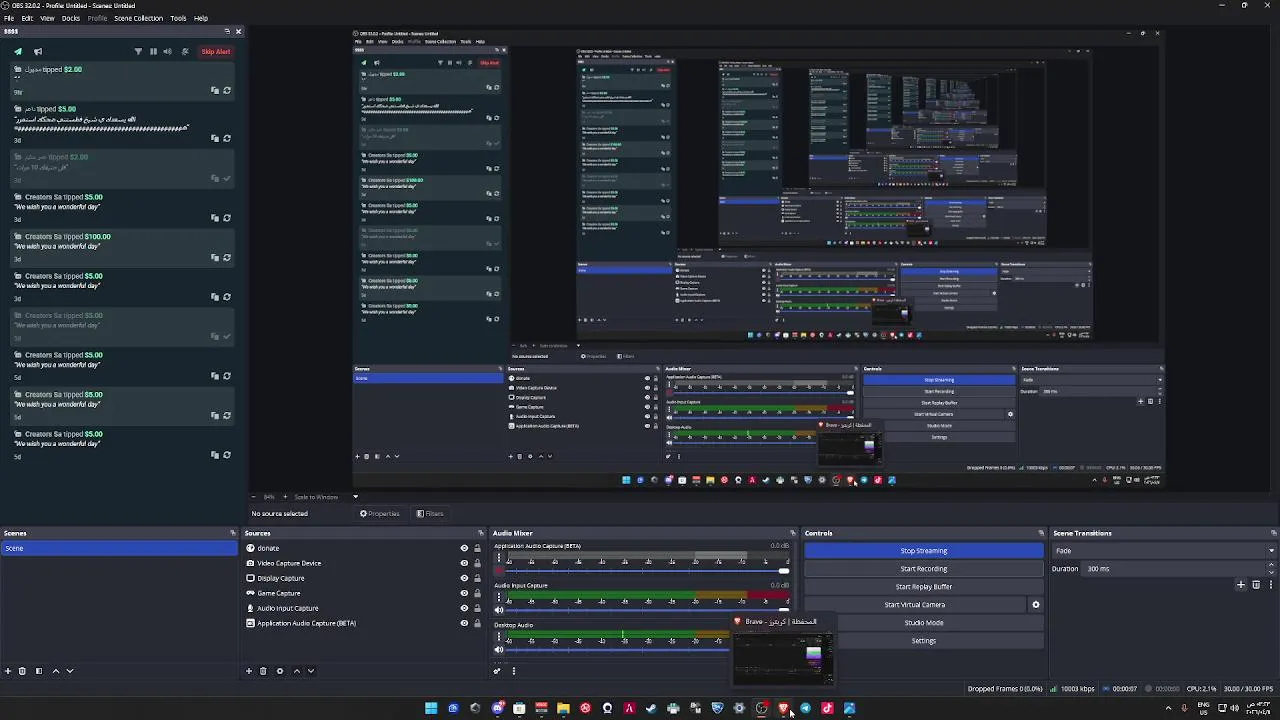This screenshot has width=1280, height=720.
Task: Lock the donate source
Action: (477, 548)
